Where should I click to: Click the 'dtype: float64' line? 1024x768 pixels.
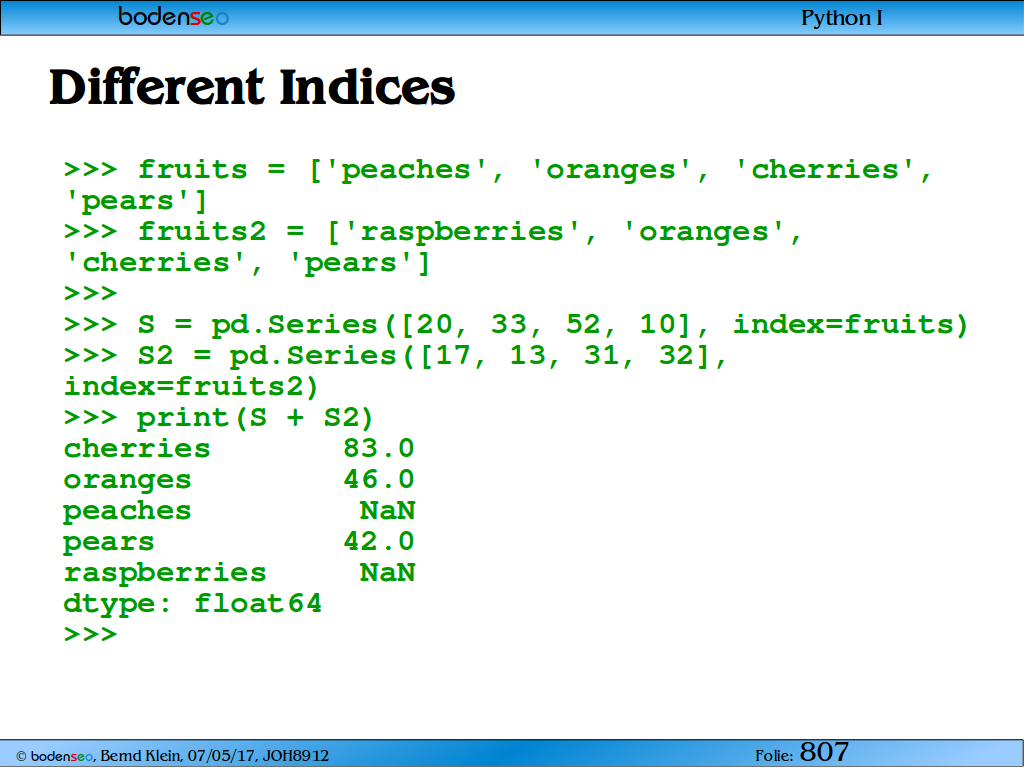[x=193, y=603]
